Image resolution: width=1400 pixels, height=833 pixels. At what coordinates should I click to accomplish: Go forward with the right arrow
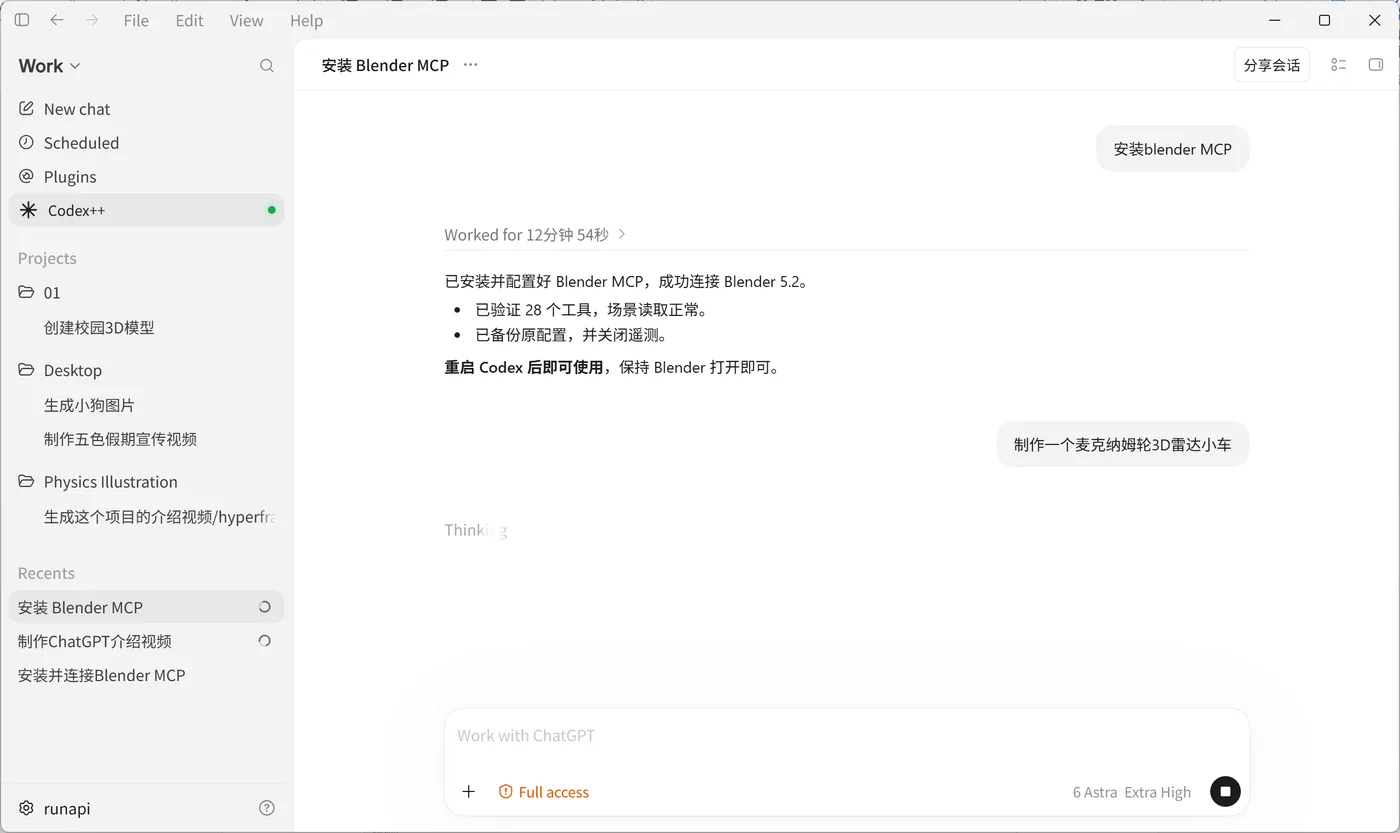coord(92,20)
